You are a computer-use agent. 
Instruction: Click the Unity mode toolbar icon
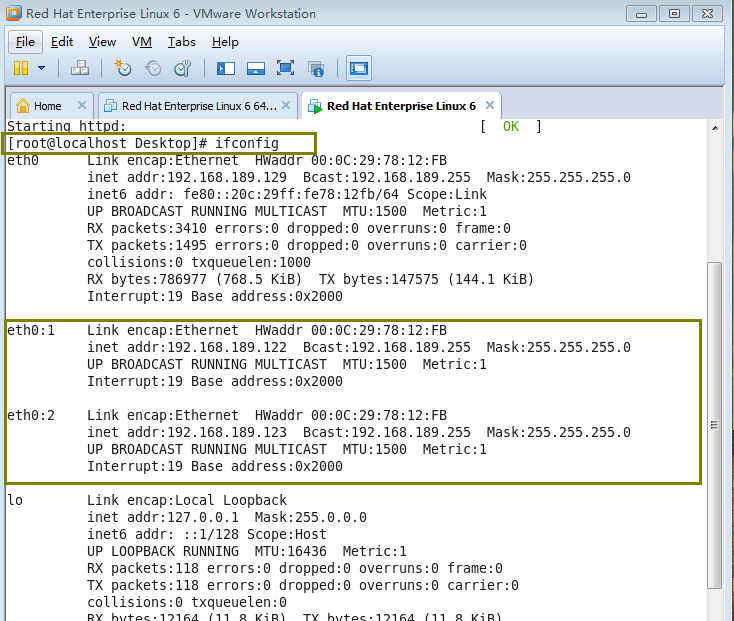click(x=316, y=69)
